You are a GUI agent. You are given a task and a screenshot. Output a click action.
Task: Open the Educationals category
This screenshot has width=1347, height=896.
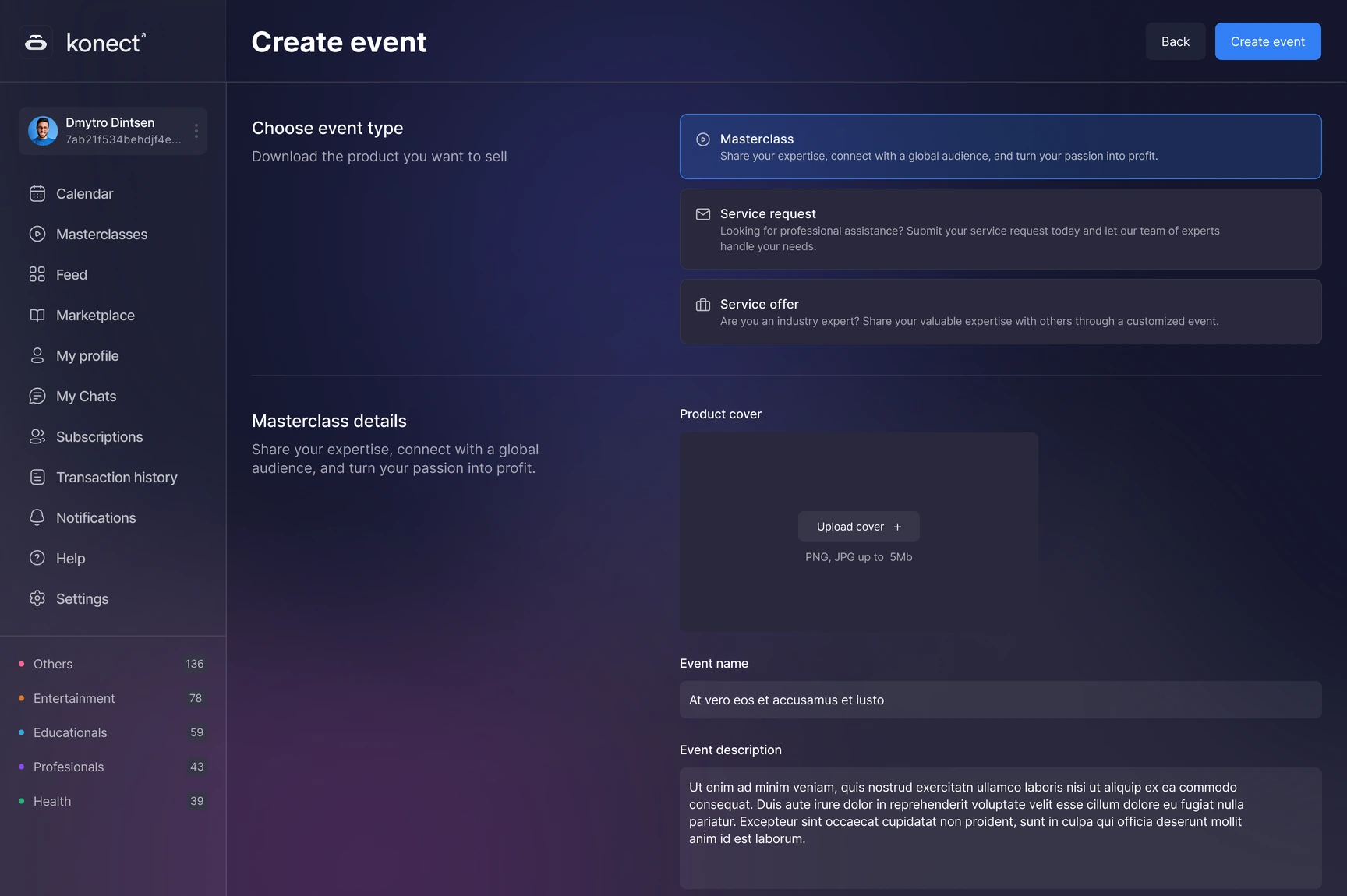coord(70,732)
